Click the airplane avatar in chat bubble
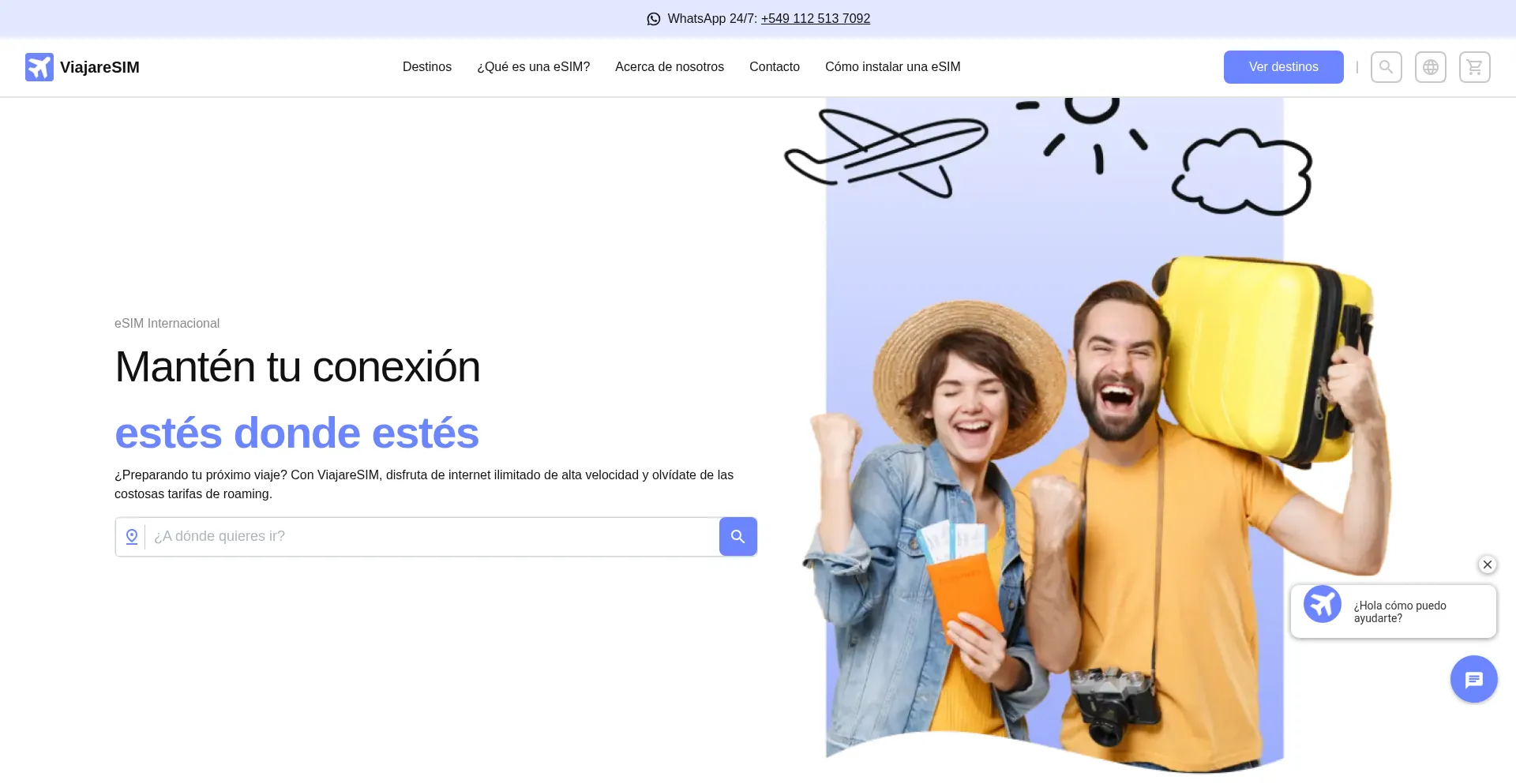The height and width of the screenshot is (784, 1516). tap(1322, 605)
